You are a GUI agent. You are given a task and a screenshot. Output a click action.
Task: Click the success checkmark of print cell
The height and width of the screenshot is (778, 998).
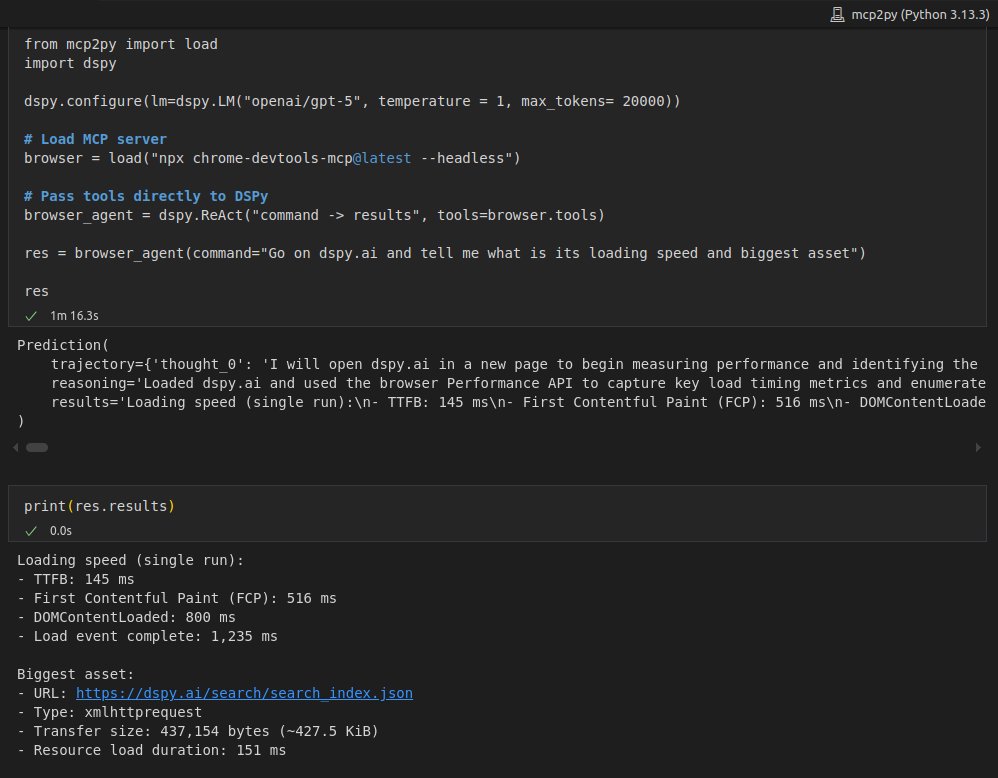[x=31, y=531]
